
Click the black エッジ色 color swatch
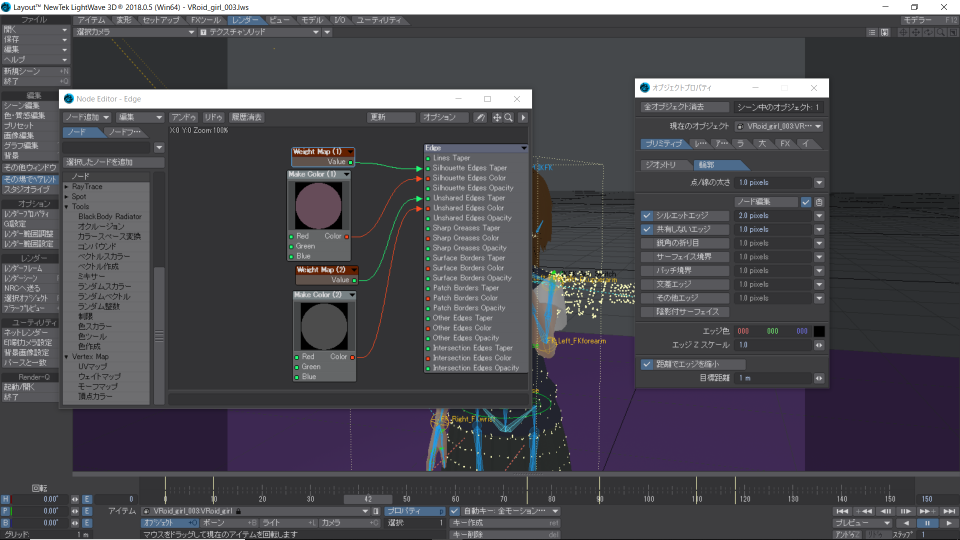pyautogui.click(x=819, y=331)
